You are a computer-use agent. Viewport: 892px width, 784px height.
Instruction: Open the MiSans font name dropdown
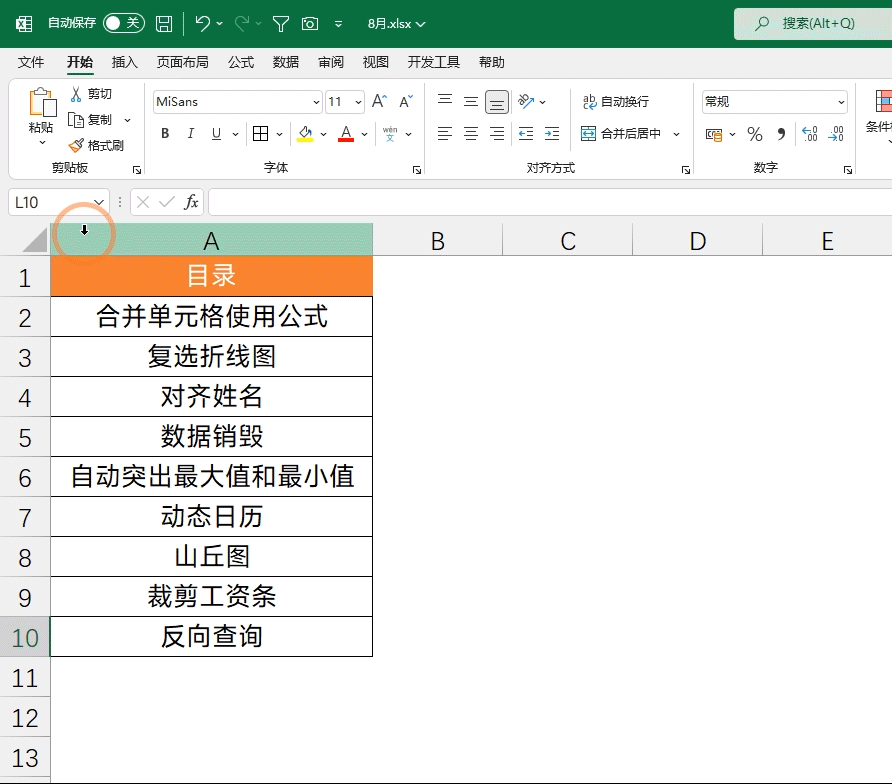316,102
